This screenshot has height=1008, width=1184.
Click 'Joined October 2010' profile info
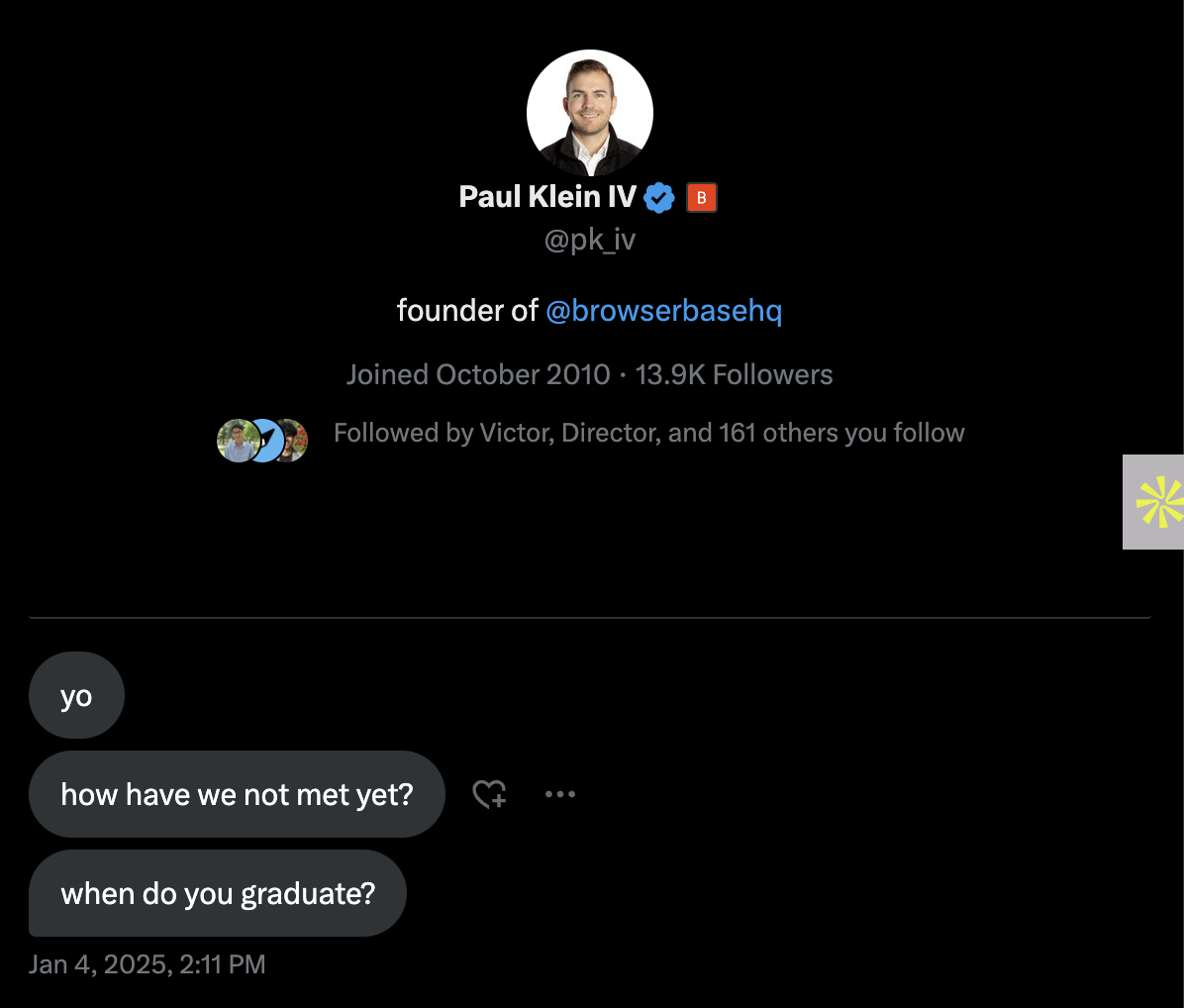[477, 374]
